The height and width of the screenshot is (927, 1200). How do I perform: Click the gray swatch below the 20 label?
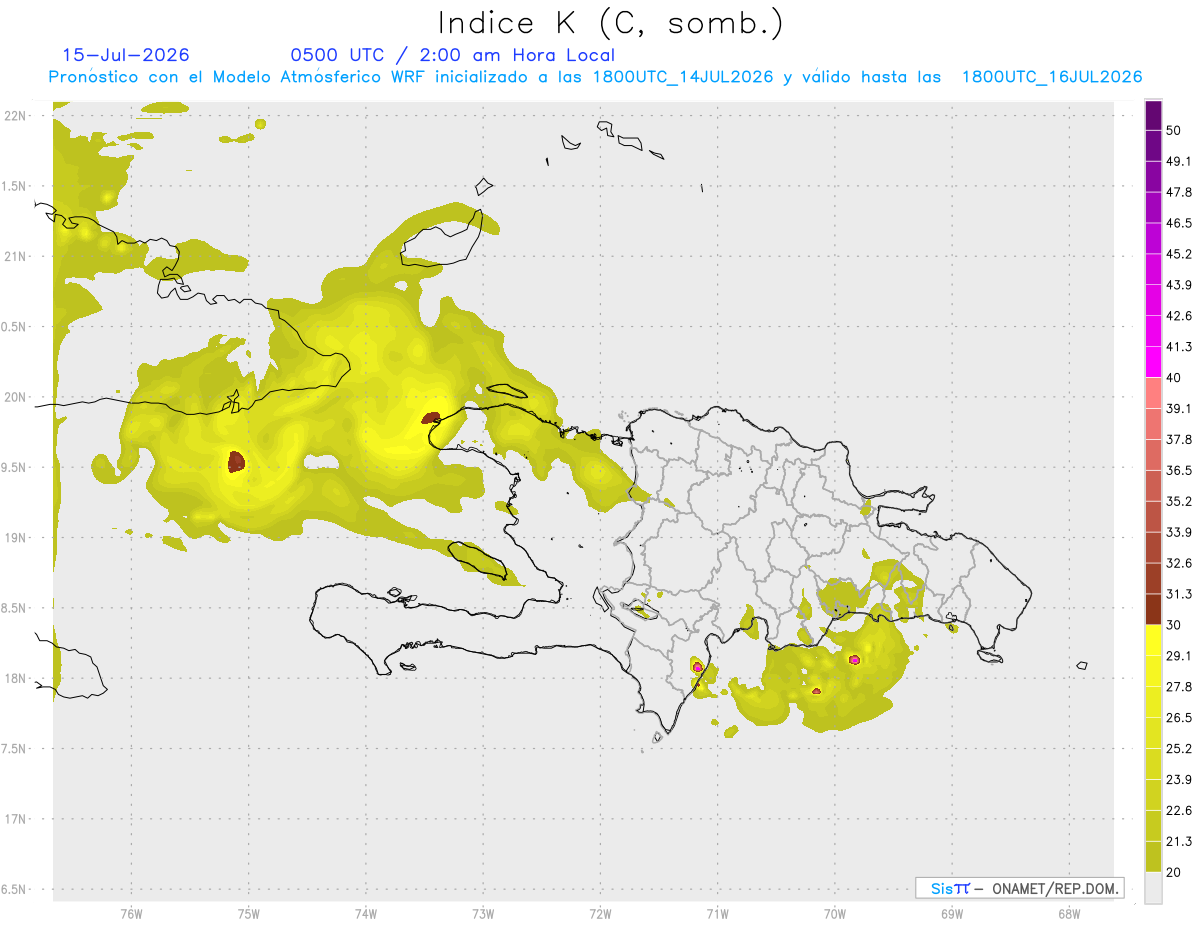1153,887
